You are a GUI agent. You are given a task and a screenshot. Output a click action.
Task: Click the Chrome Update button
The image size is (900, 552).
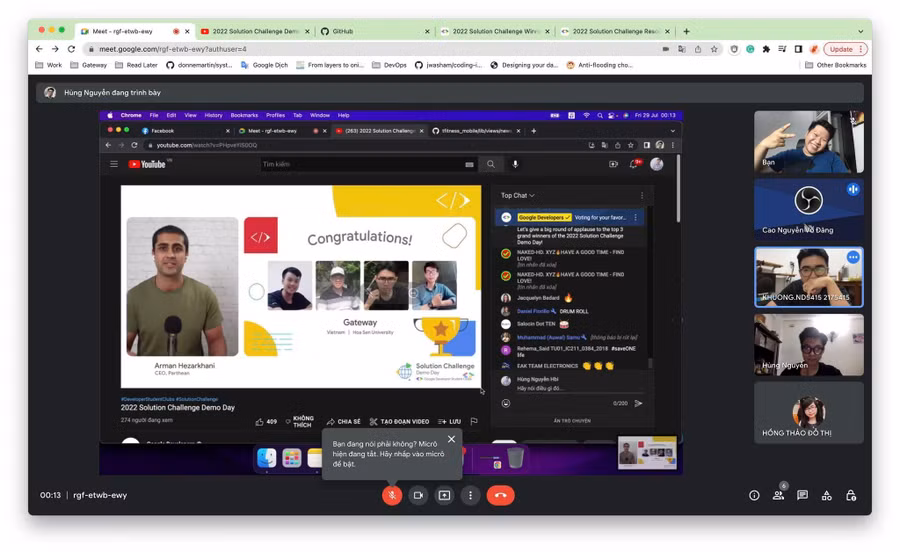(x=844, y=49)
